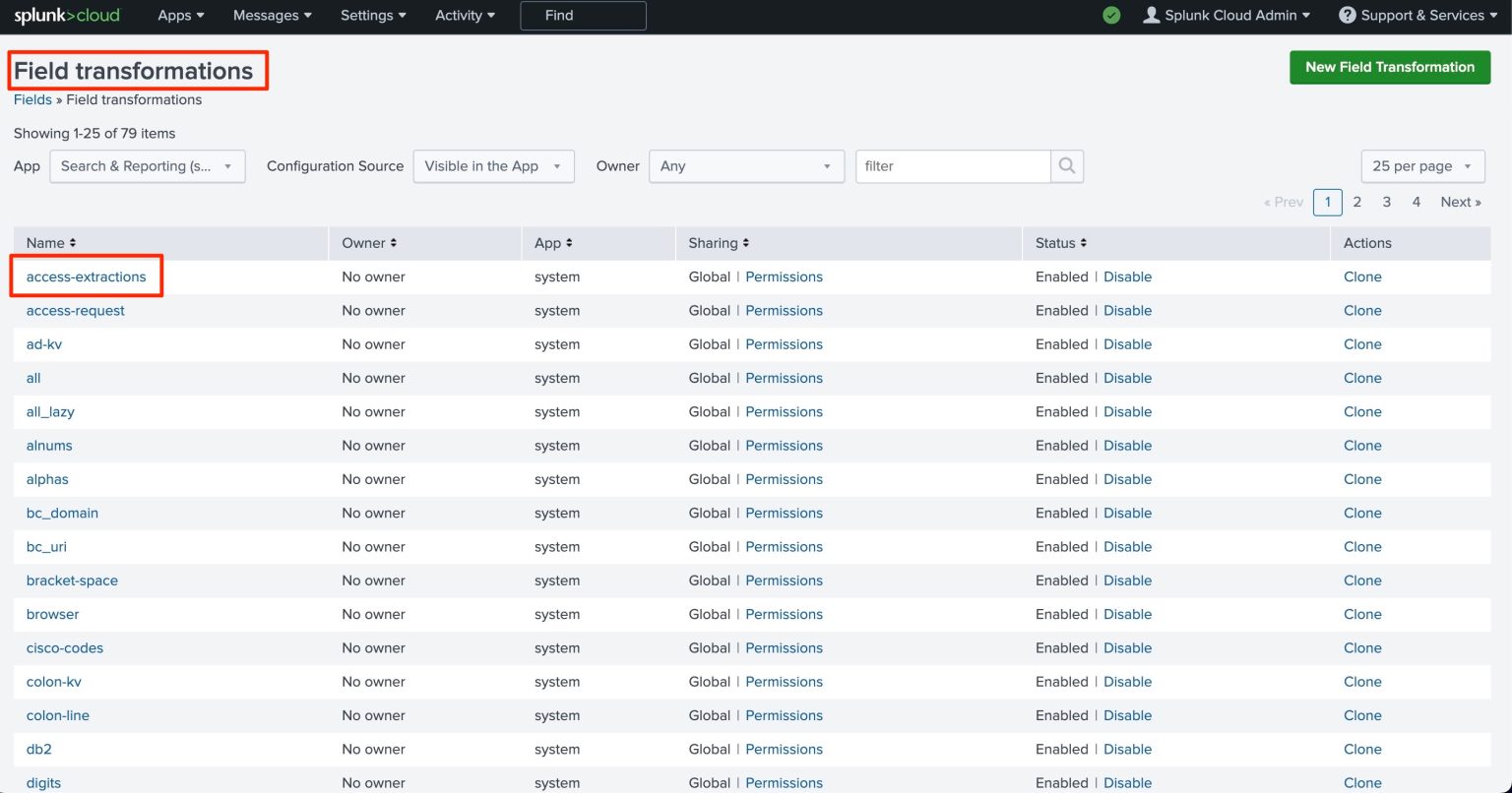1512x793 pixels.
Task: Click the search magnifier icon beside filter
Action: pos(1067,166)
